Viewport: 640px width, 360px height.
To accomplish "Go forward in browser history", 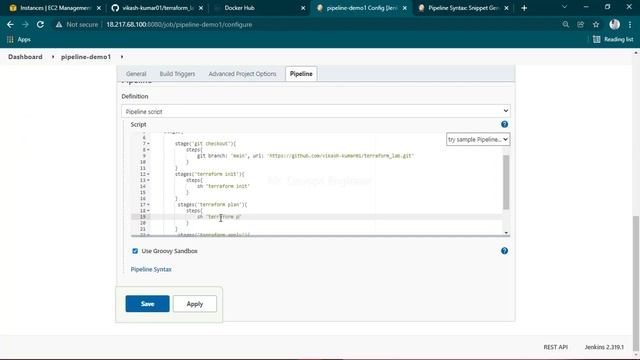I will pyautogui.click(x=25, y=24).
